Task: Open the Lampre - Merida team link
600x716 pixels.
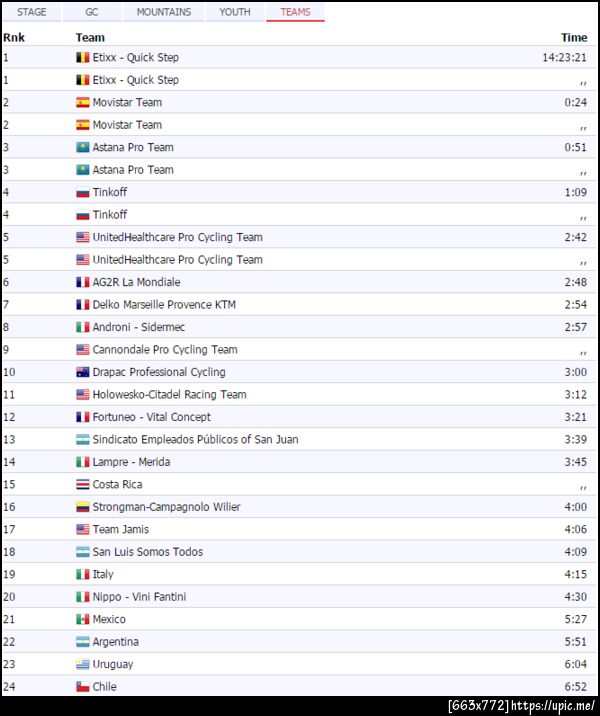Action: point(131,462)
